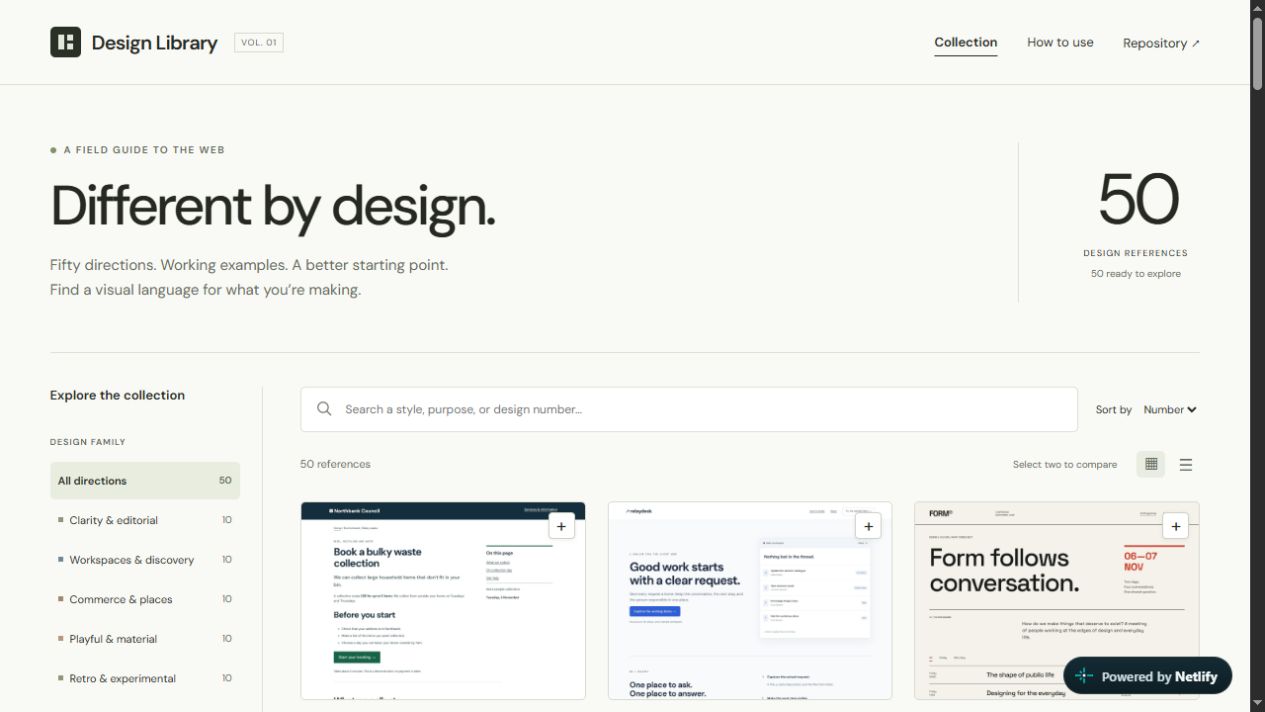Click the 'A FIELD GUIDE TO THE WEB' label
The image size is (1265, 712).
tap(144, 150)
